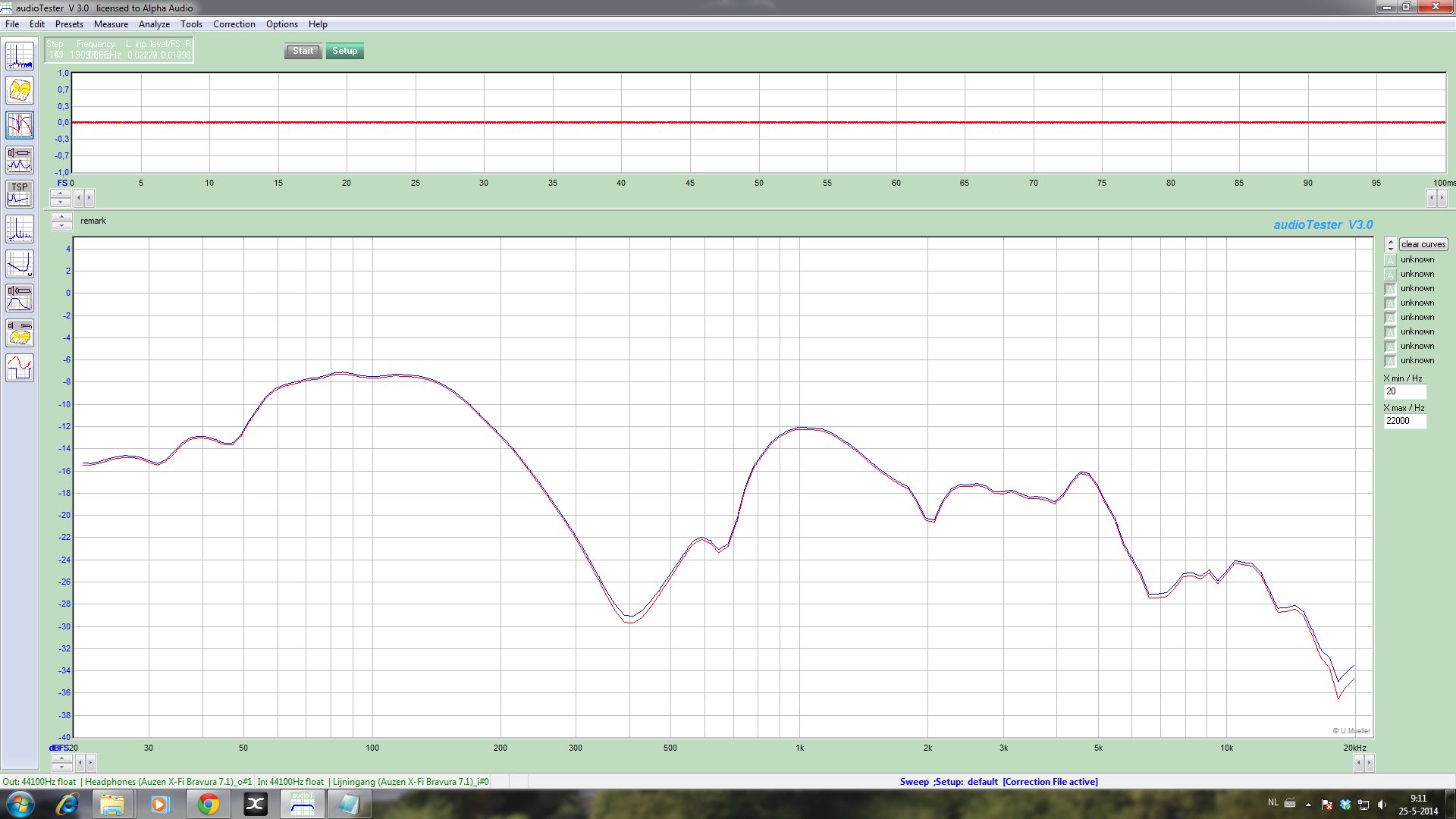Toggle the first 'unknown' curve A button
The image size is (1456, 819).
click(x=1390, y=260)
